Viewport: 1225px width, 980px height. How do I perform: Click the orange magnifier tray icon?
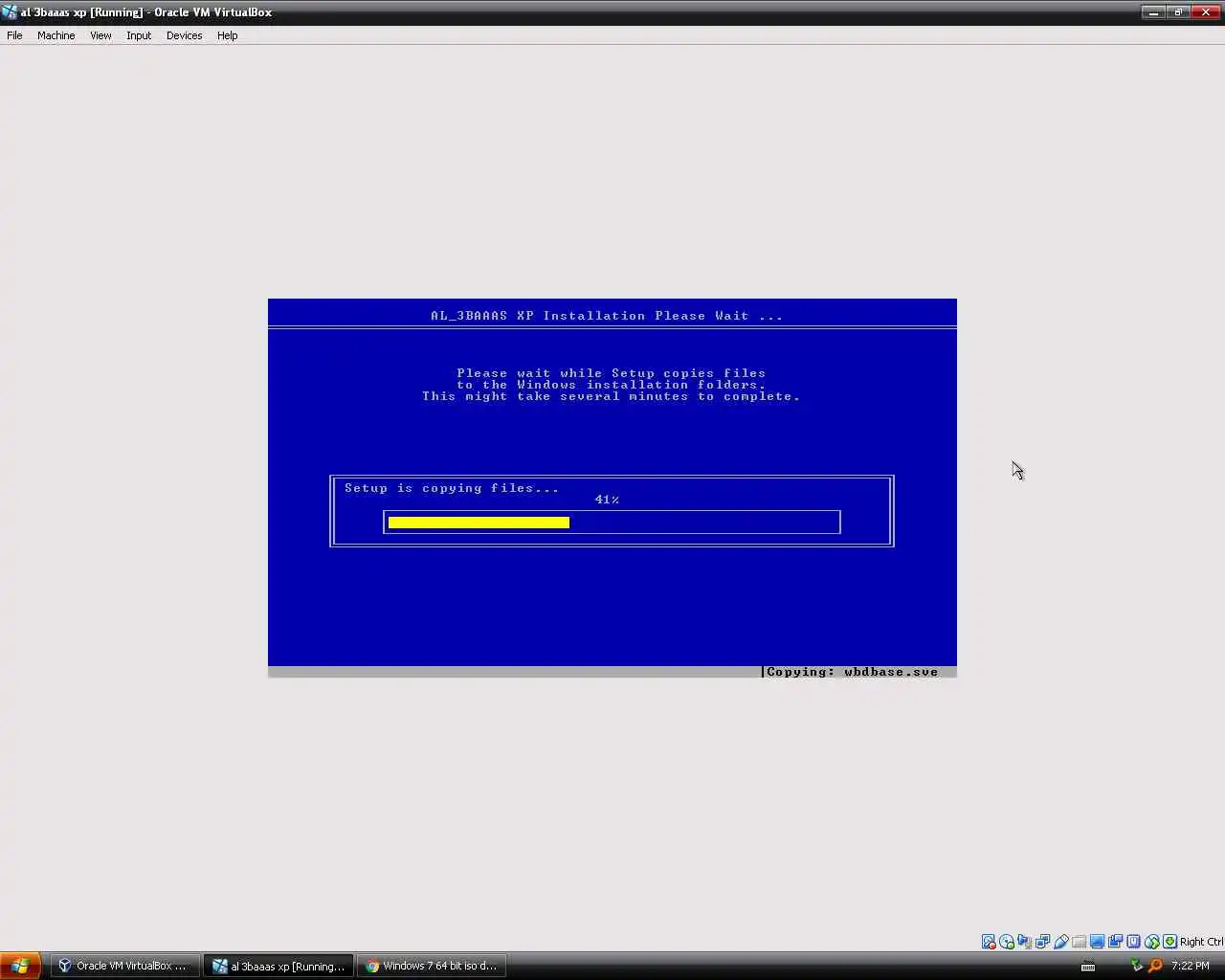coord(1155,966)
